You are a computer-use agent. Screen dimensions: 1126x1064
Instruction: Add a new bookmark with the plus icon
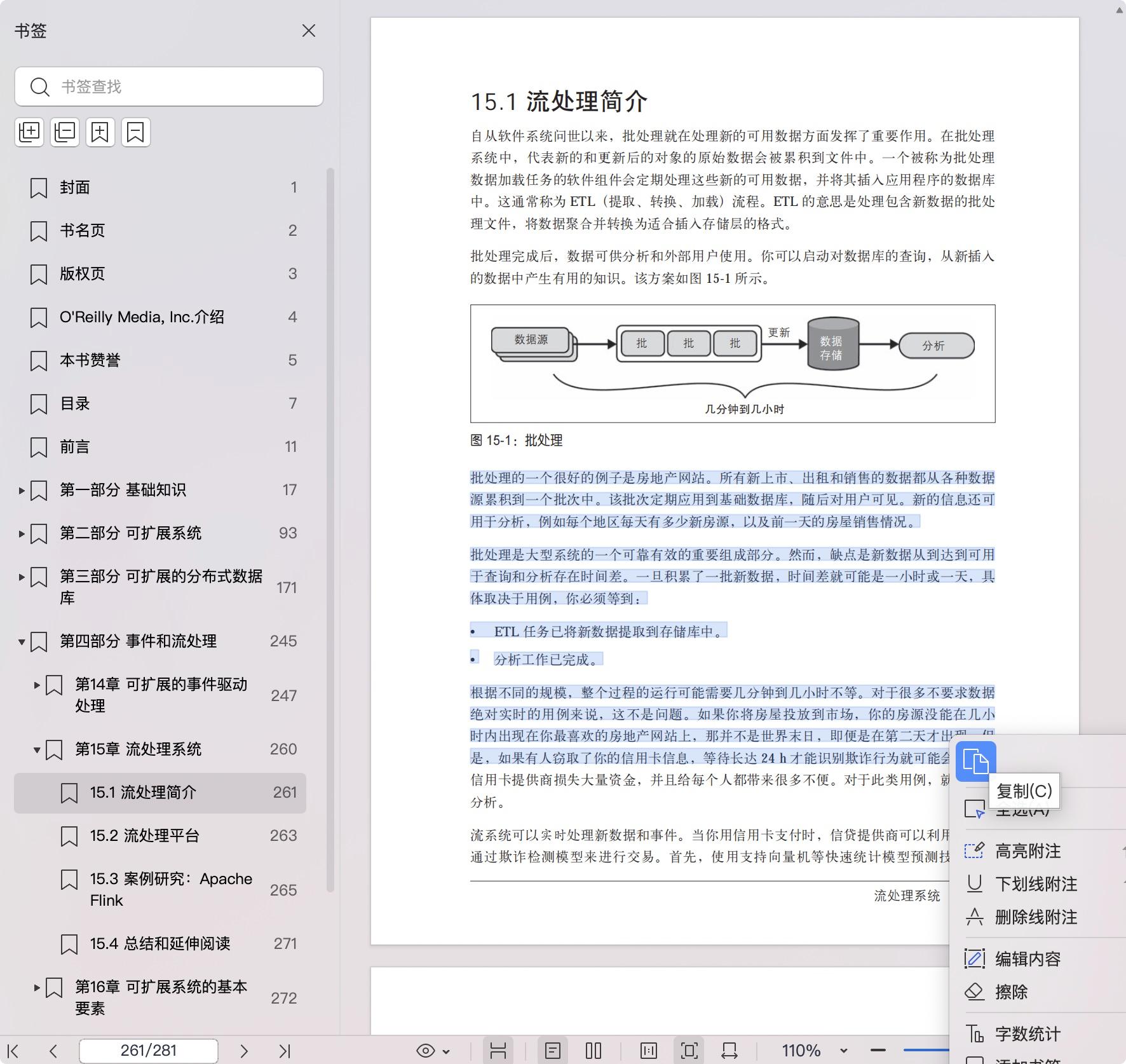click(100, 132)
